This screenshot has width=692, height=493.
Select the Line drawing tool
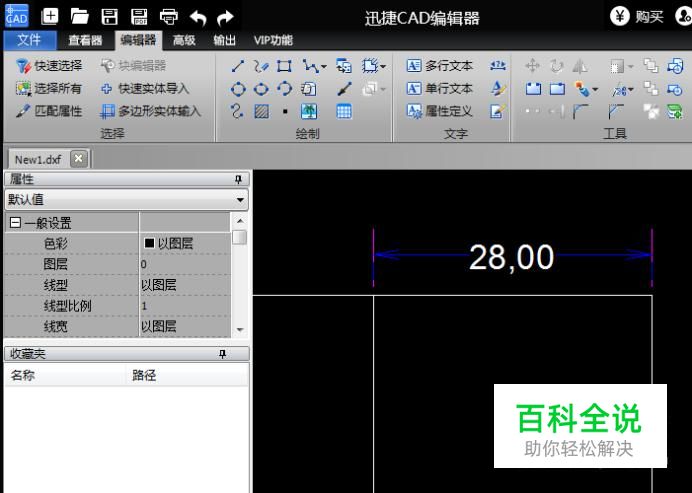click(237, 66)
